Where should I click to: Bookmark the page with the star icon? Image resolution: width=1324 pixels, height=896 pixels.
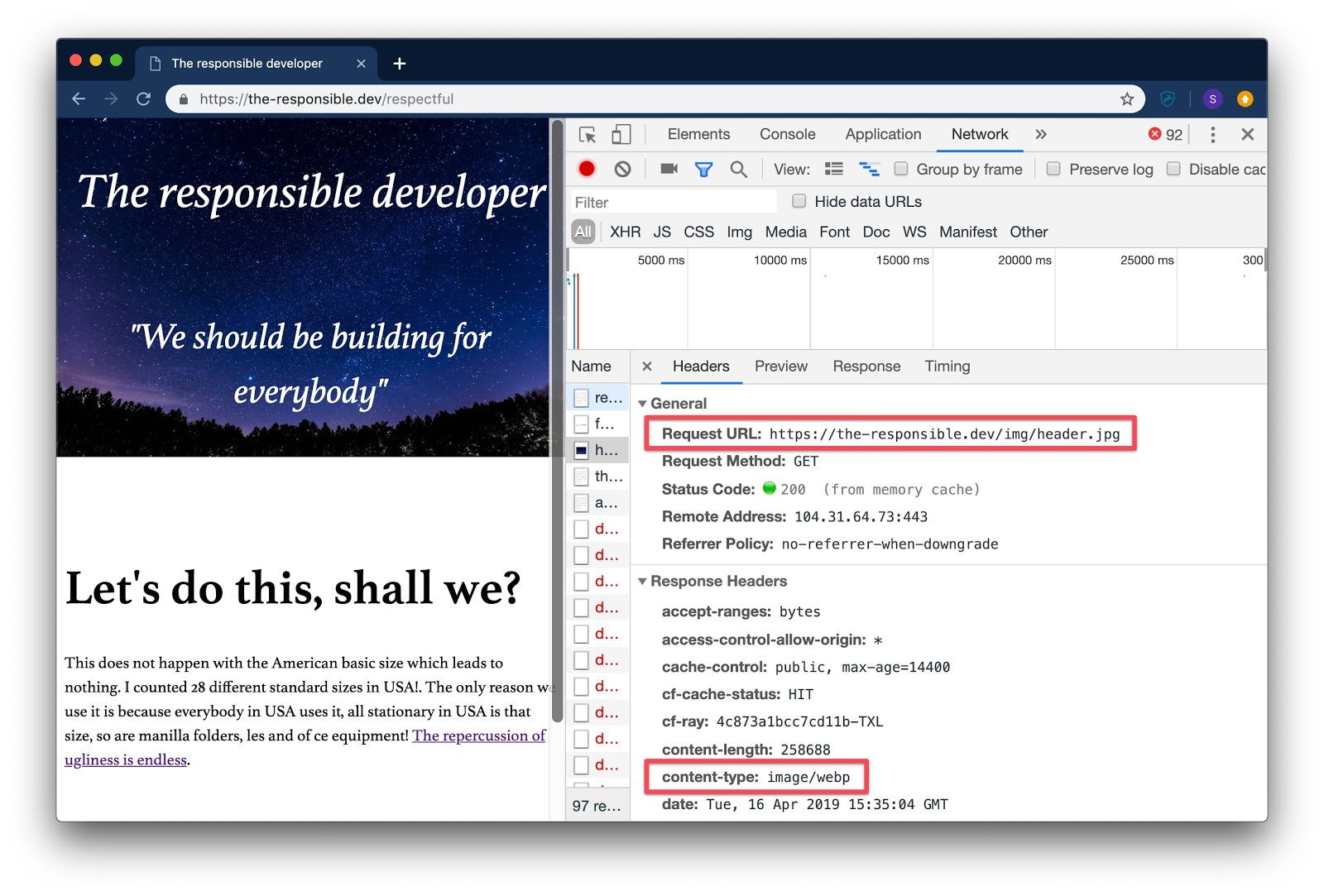pos(1127,99)
